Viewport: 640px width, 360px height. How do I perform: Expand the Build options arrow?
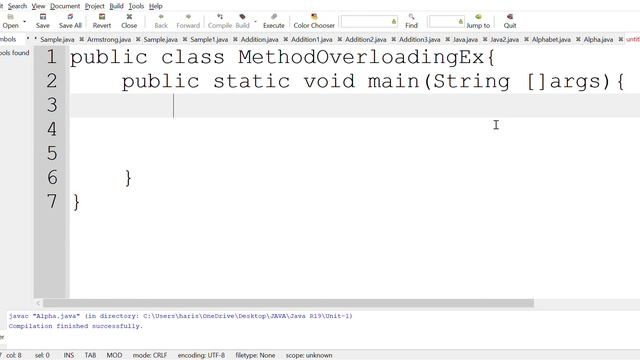[x=256, y=21]
